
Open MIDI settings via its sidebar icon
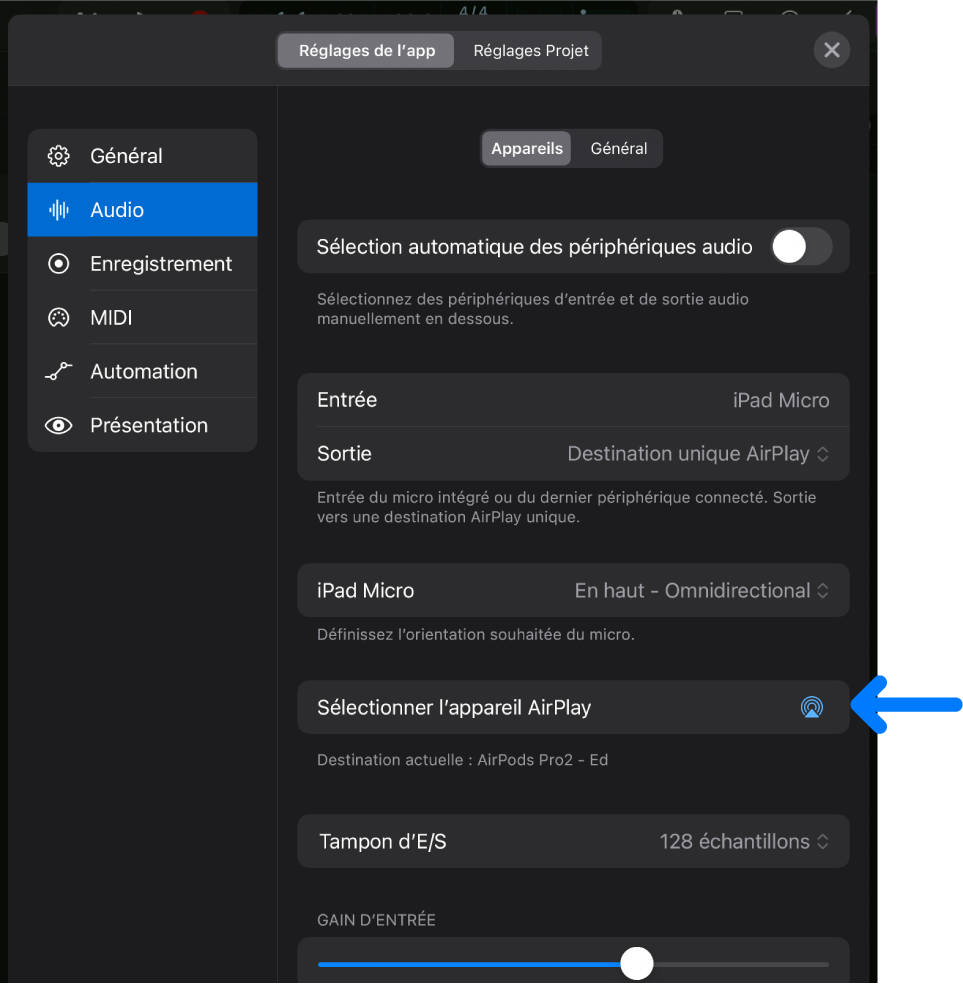[x=58, y=317]
